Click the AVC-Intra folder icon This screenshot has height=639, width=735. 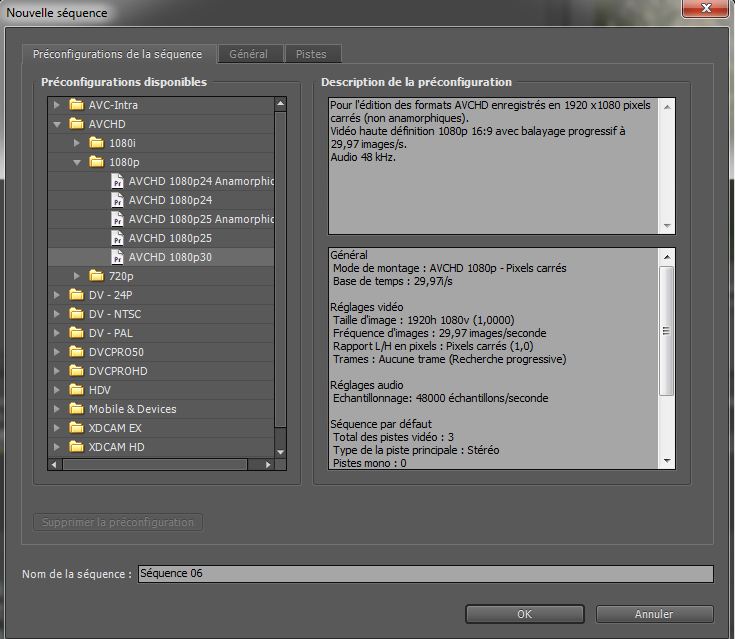pos(76,105)
